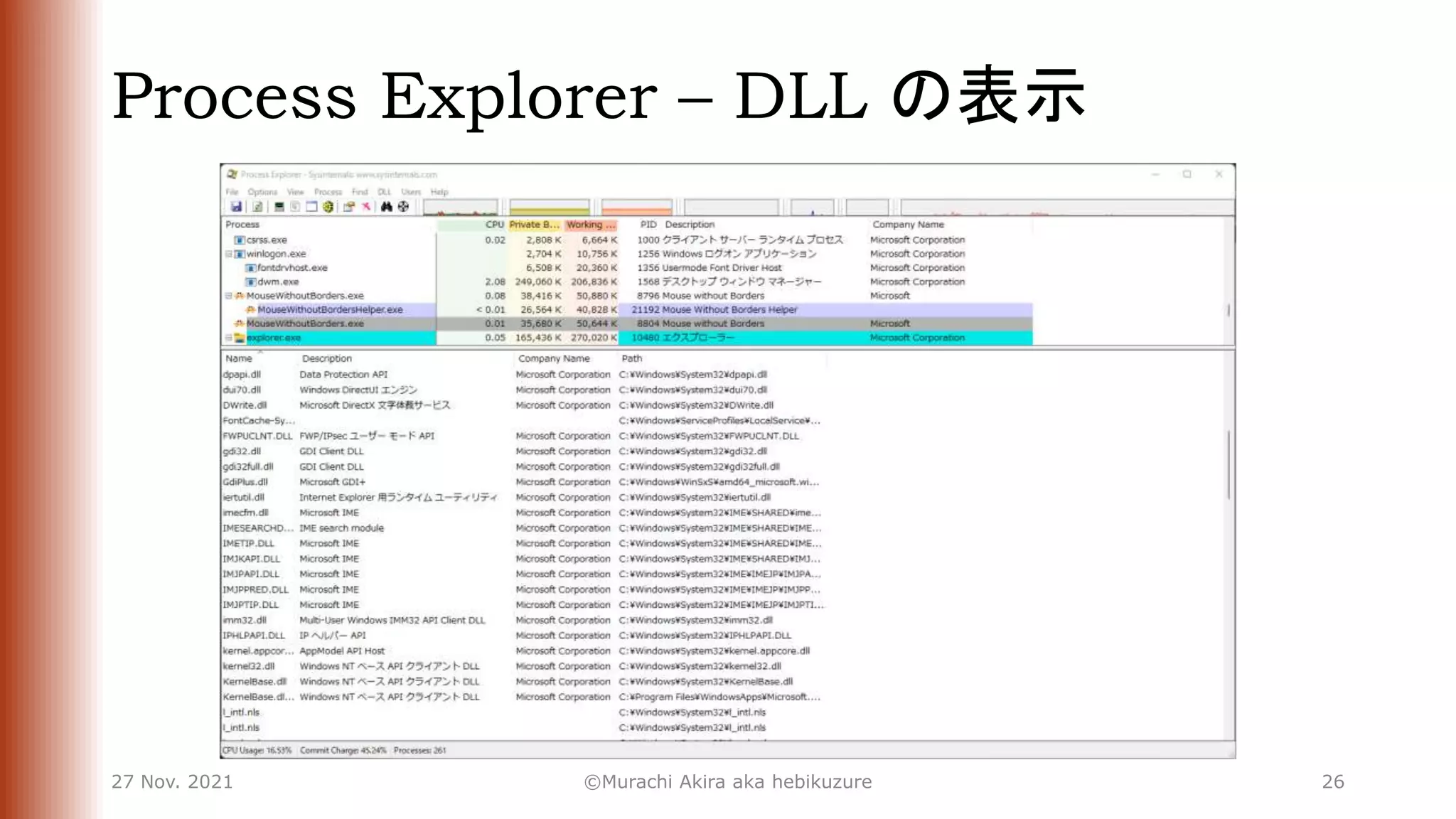1456x819 pixels.
Task: Click the folder icon of explorer.exe
Action: tap(240, 338)
